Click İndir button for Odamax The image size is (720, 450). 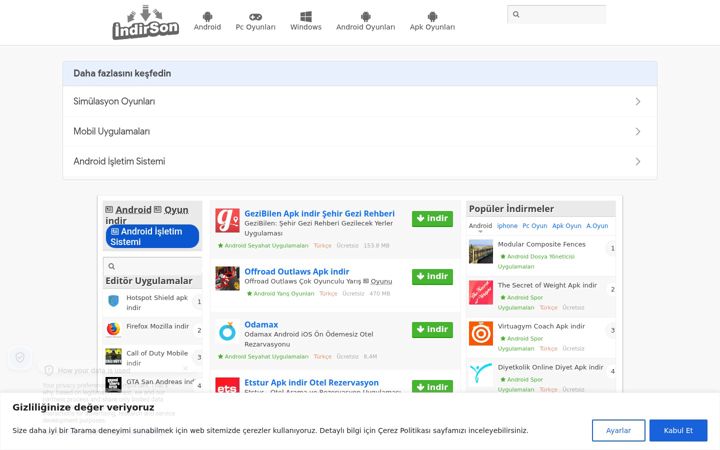[x=432, y=330]
